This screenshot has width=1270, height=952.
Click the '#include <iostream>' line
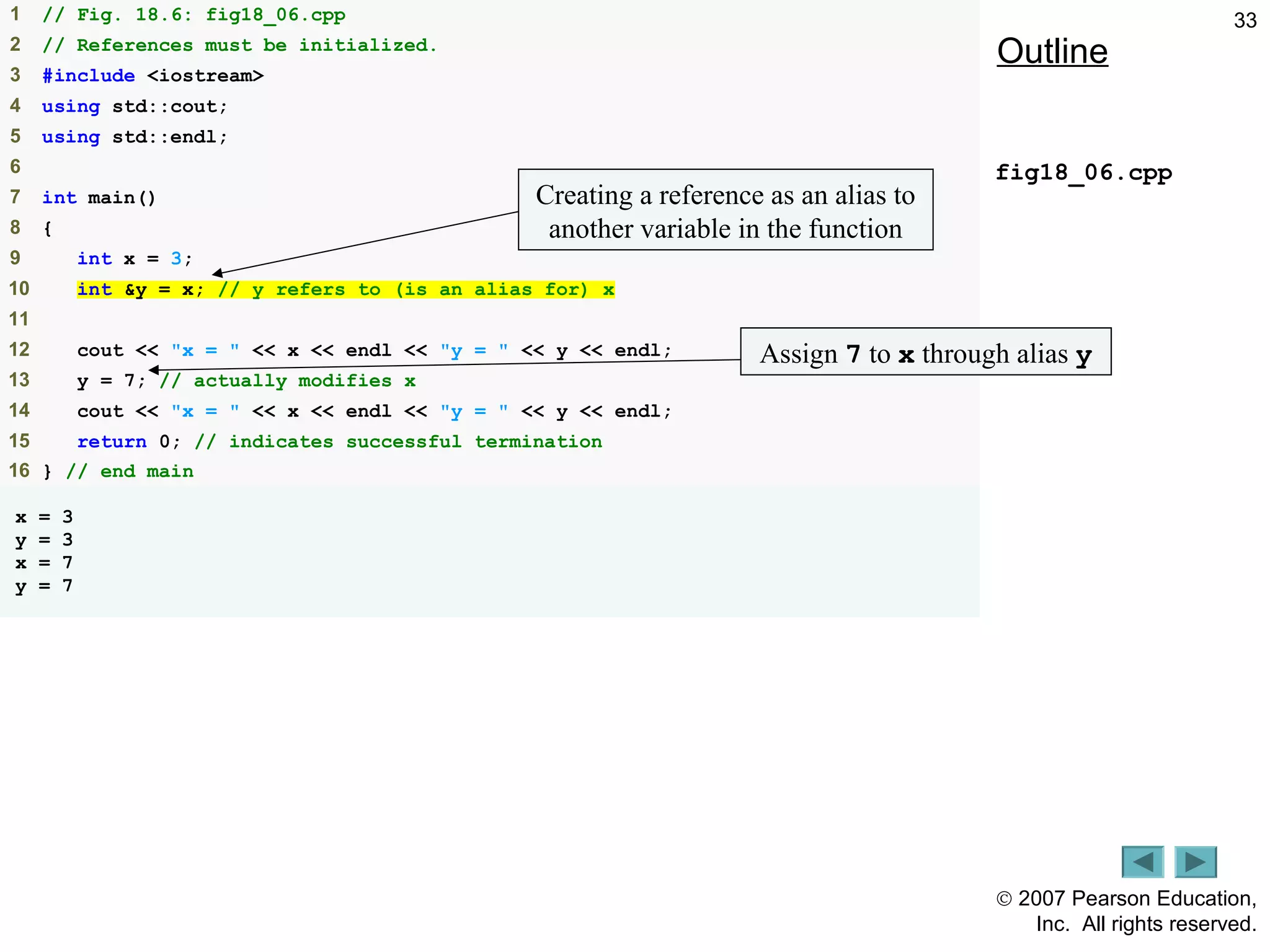click(153, 76)
